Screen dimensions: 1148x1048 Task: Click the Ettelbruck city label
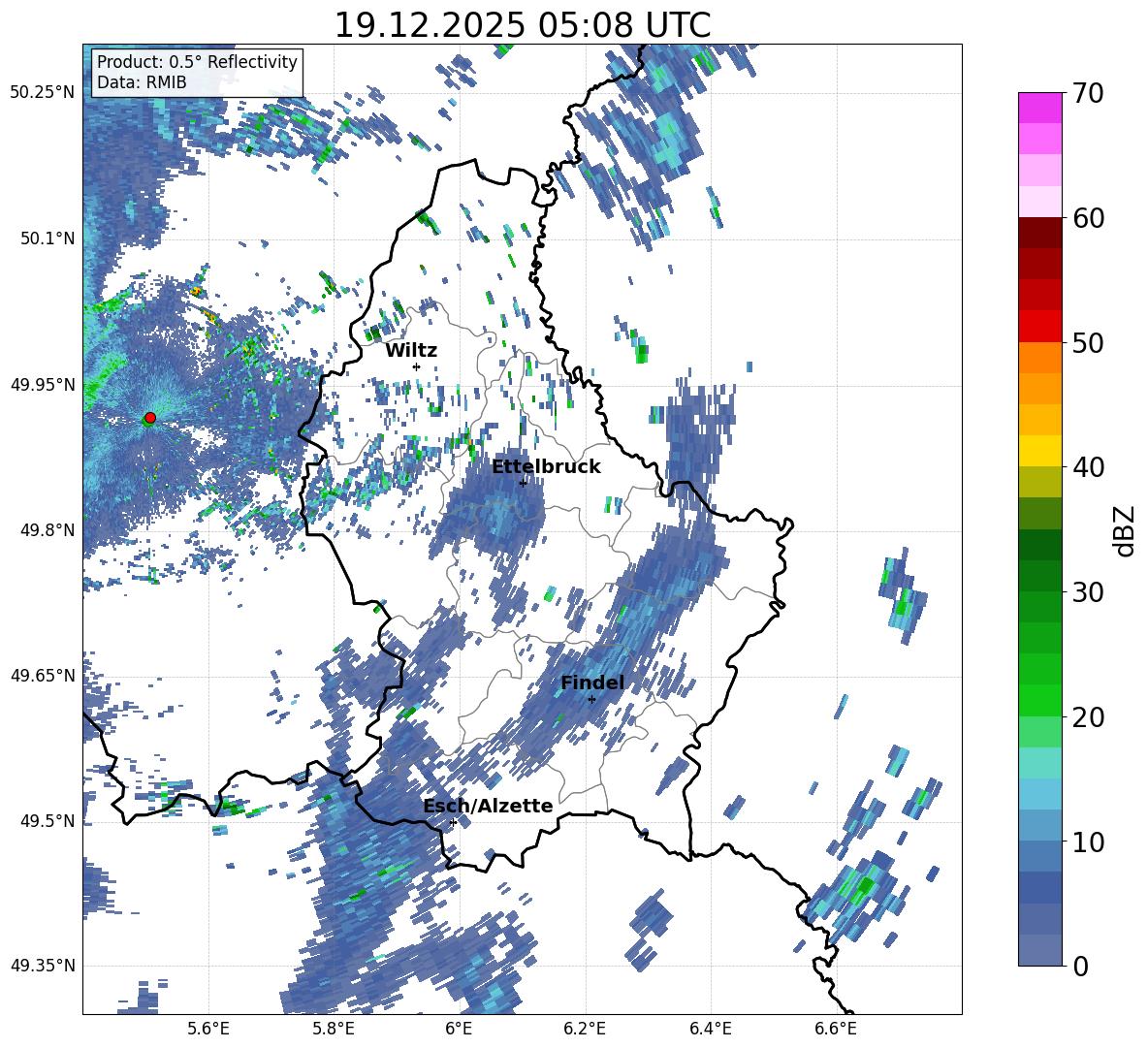546,466
